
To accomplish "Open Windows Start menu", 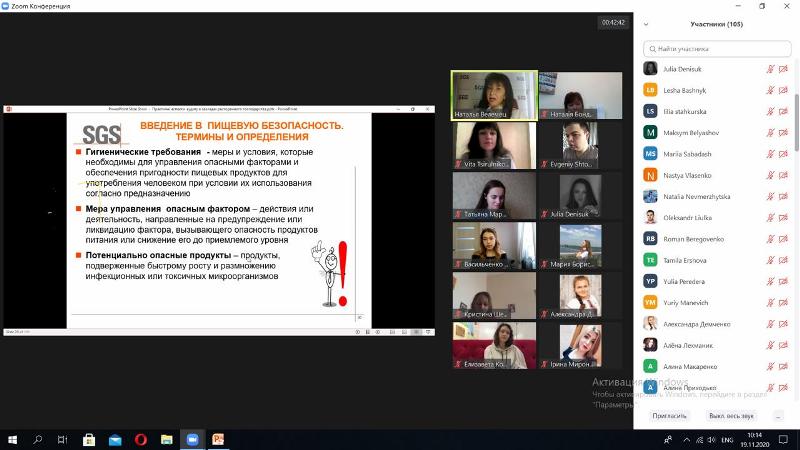I will (x=12, y=439).
